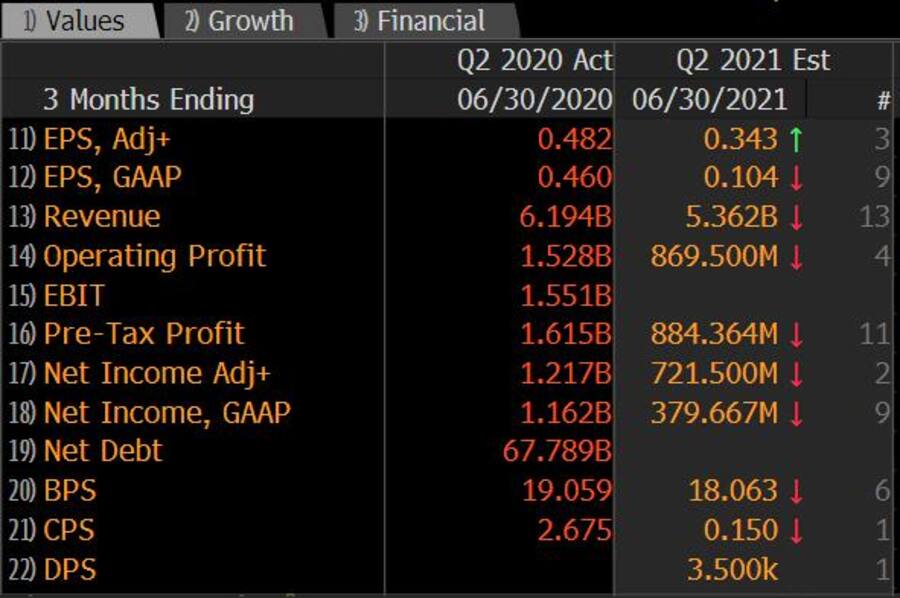
Task: Select the EPS Adj+ row
Action: (x=90, y=137)
